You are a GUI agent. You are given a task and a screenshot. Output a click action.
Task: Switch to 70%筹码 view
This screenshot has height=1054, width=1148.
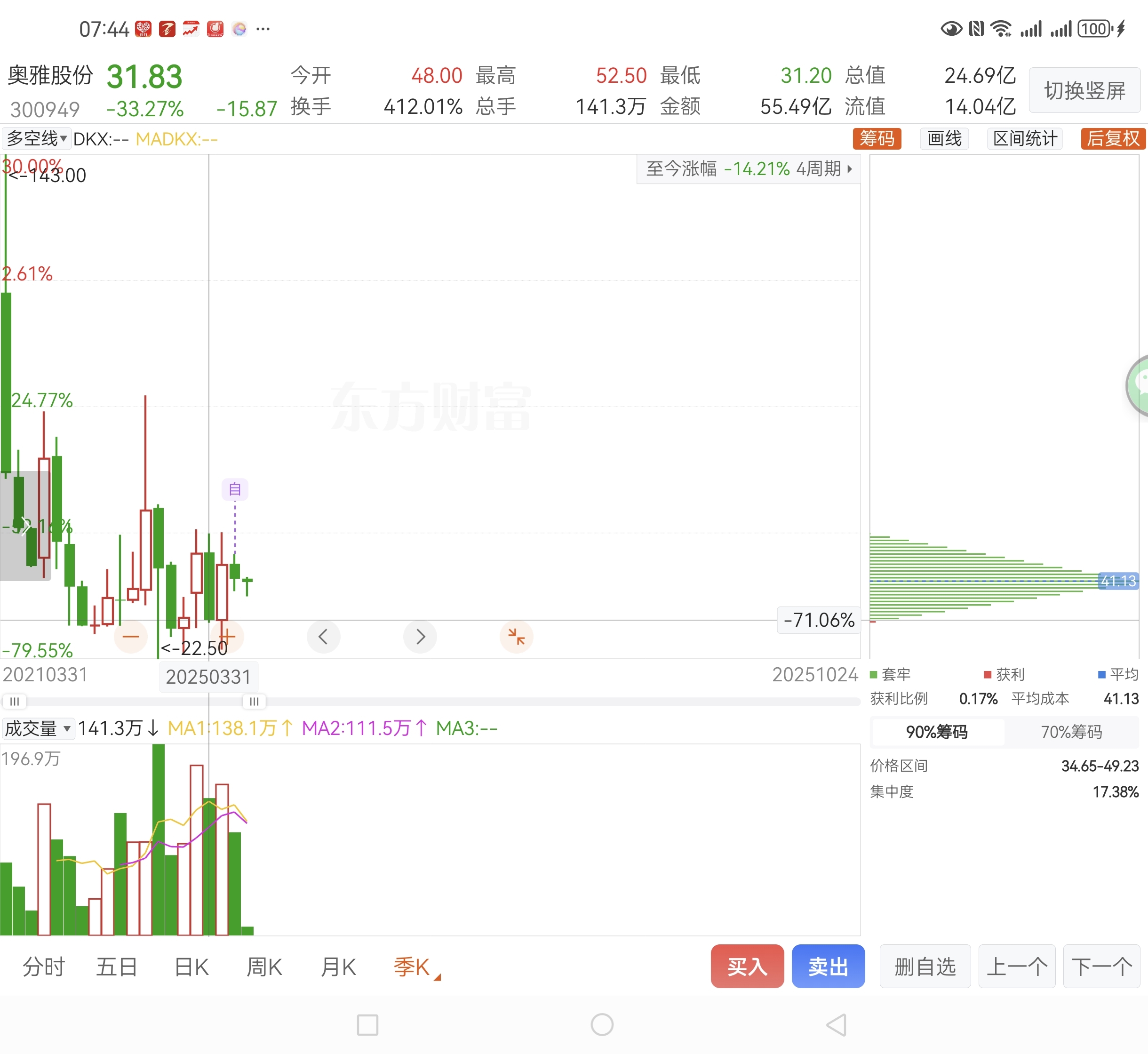1071,732
